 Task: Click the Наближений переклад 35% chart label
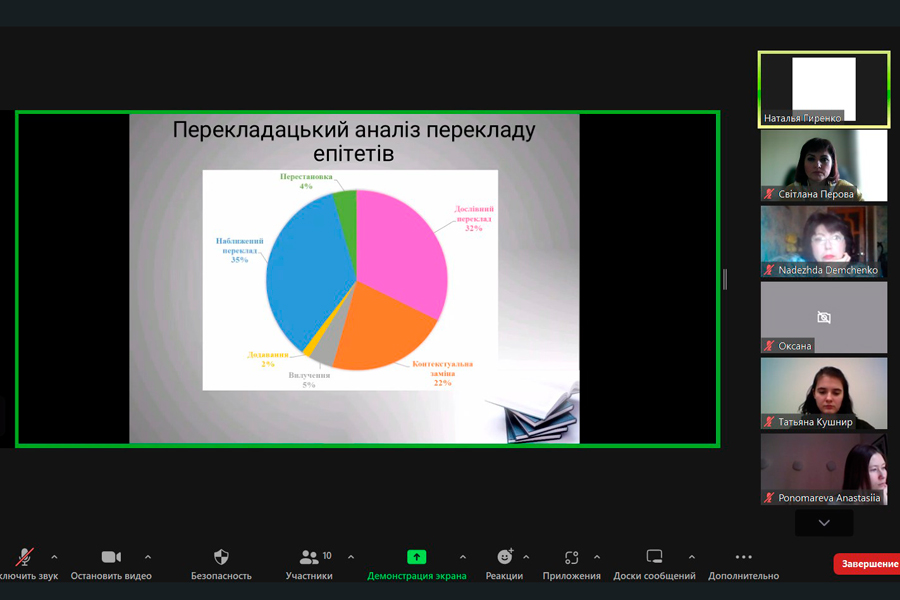[239, 250]
